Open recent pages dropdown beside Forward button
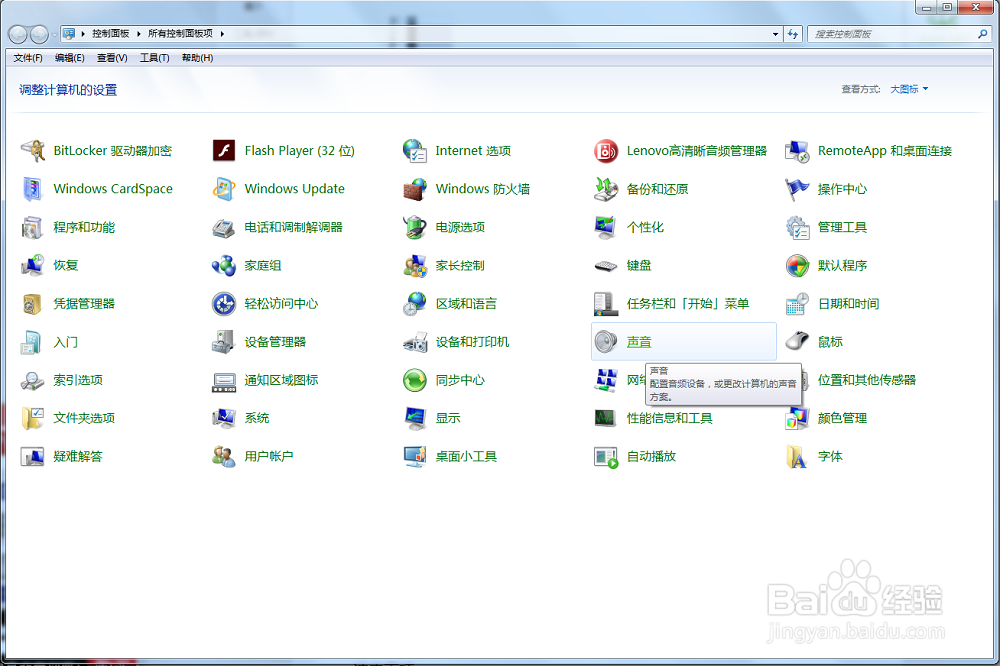 tap(54, 34)
